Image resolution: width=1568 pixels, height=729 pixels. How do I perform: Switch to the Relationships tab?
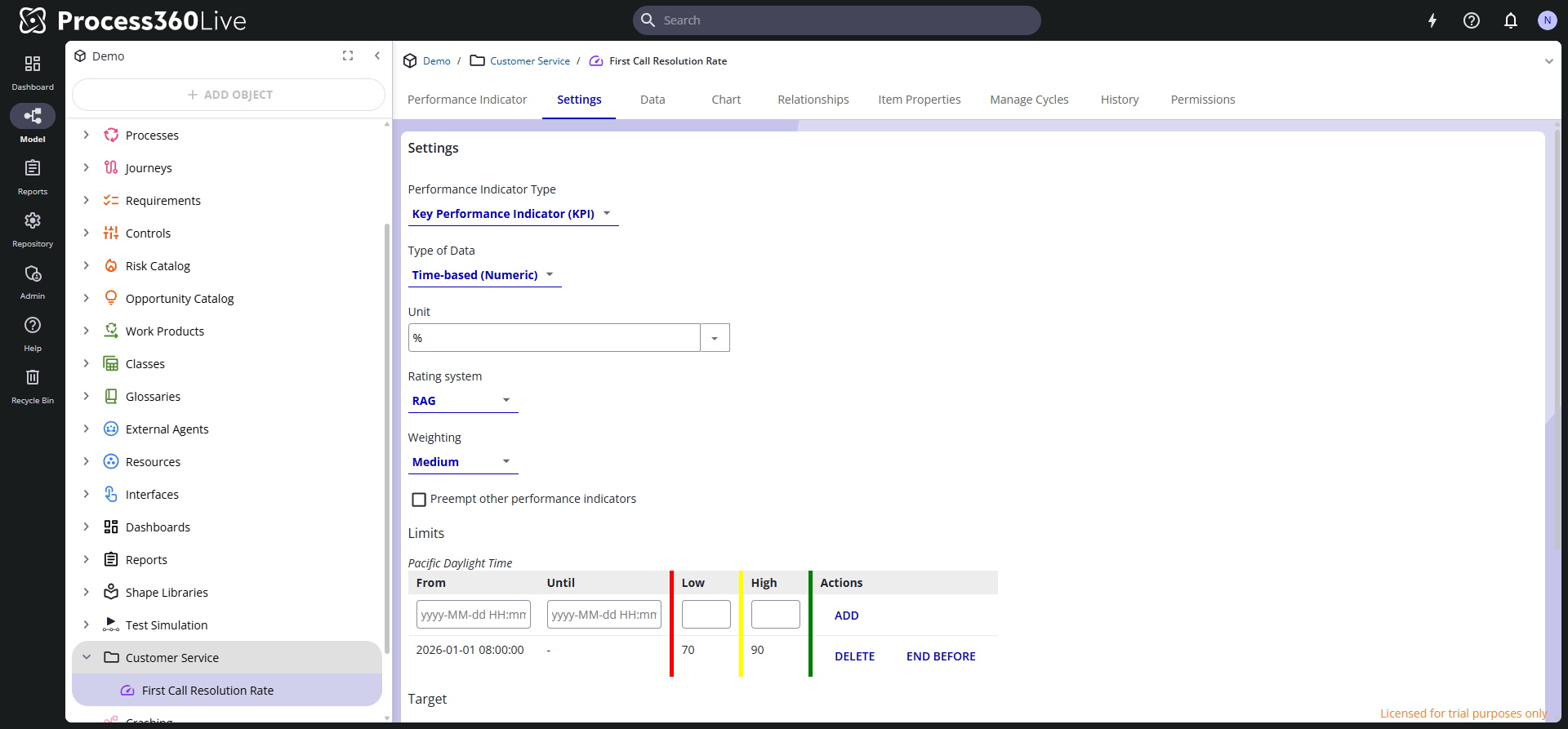point(813,100)
